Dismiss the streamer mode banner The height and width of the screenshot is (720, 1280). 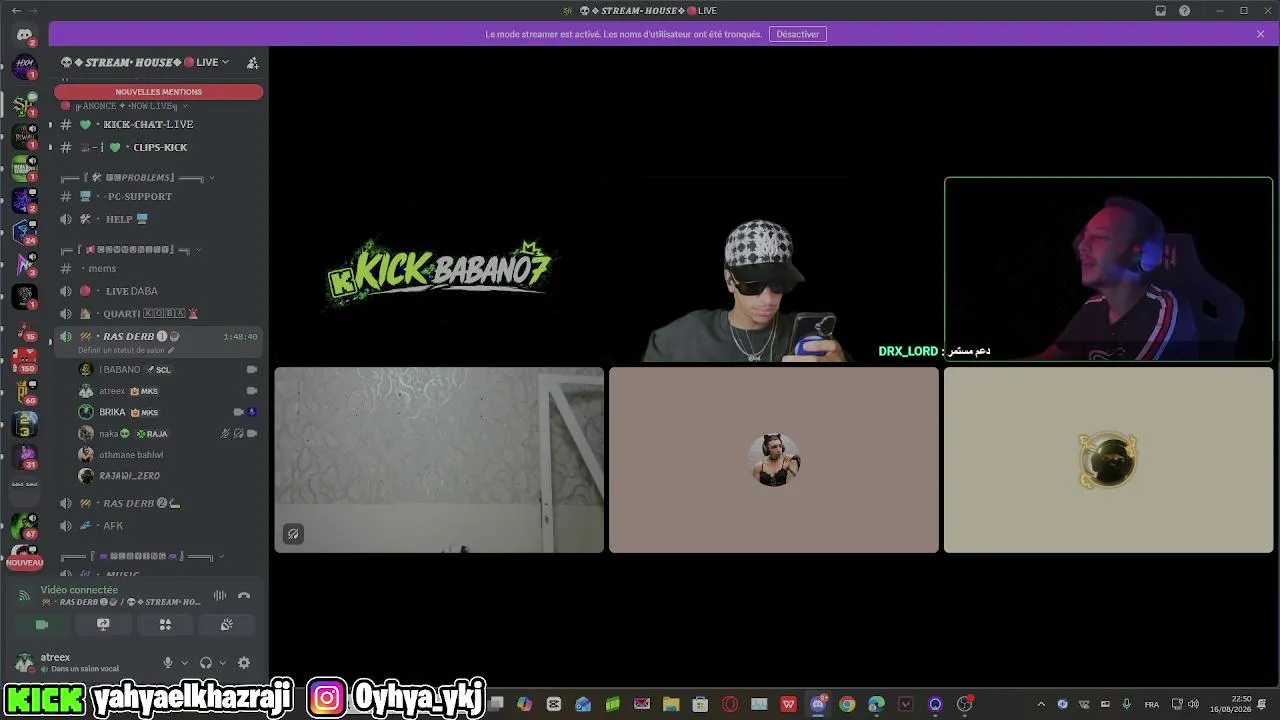(x=1261, y=34)
